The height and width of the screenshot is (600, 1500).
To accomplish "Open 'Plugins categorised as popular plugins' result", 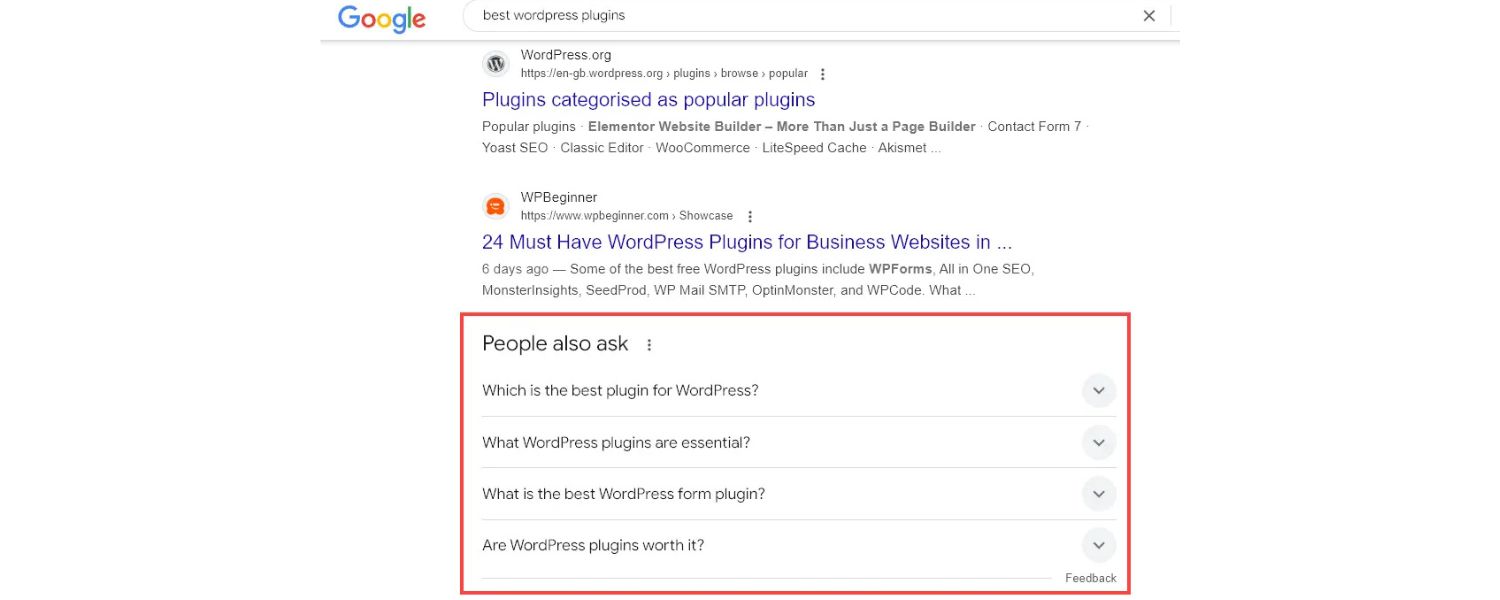I will [x=648, y=99].
